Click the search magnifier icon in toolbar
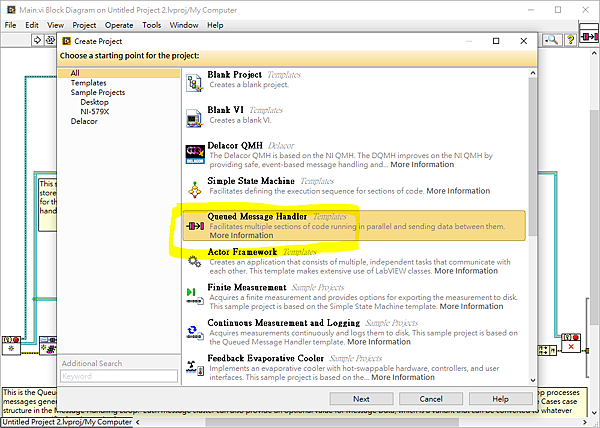Screen dimensions: 600x428 [x=552, y=39]
